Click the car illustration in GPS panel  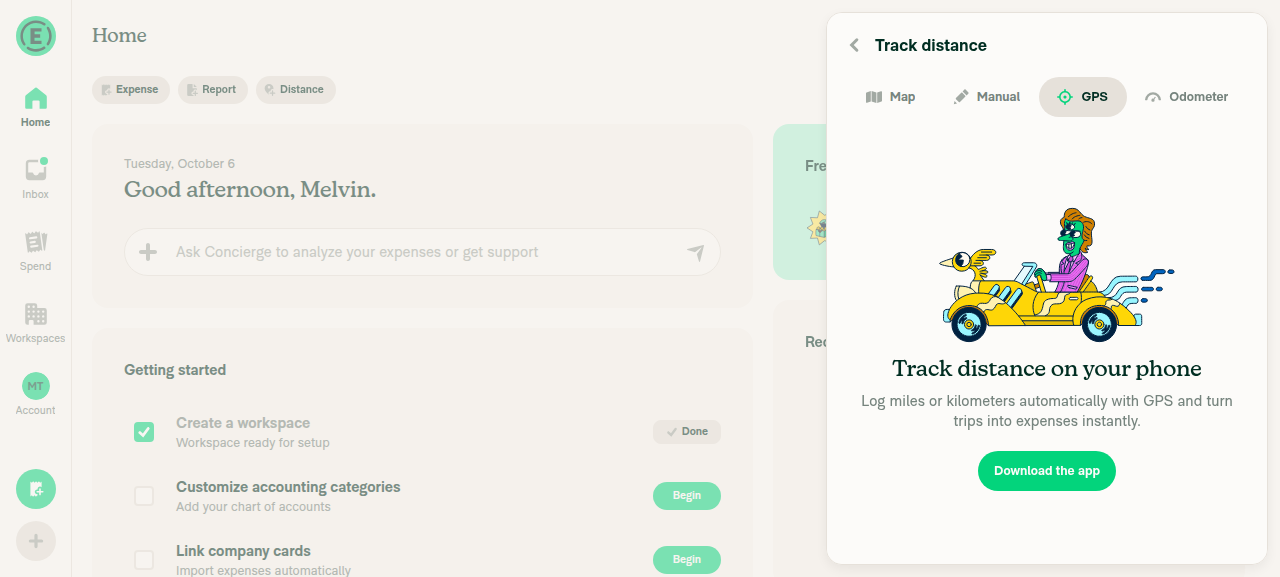[1057, 275]
